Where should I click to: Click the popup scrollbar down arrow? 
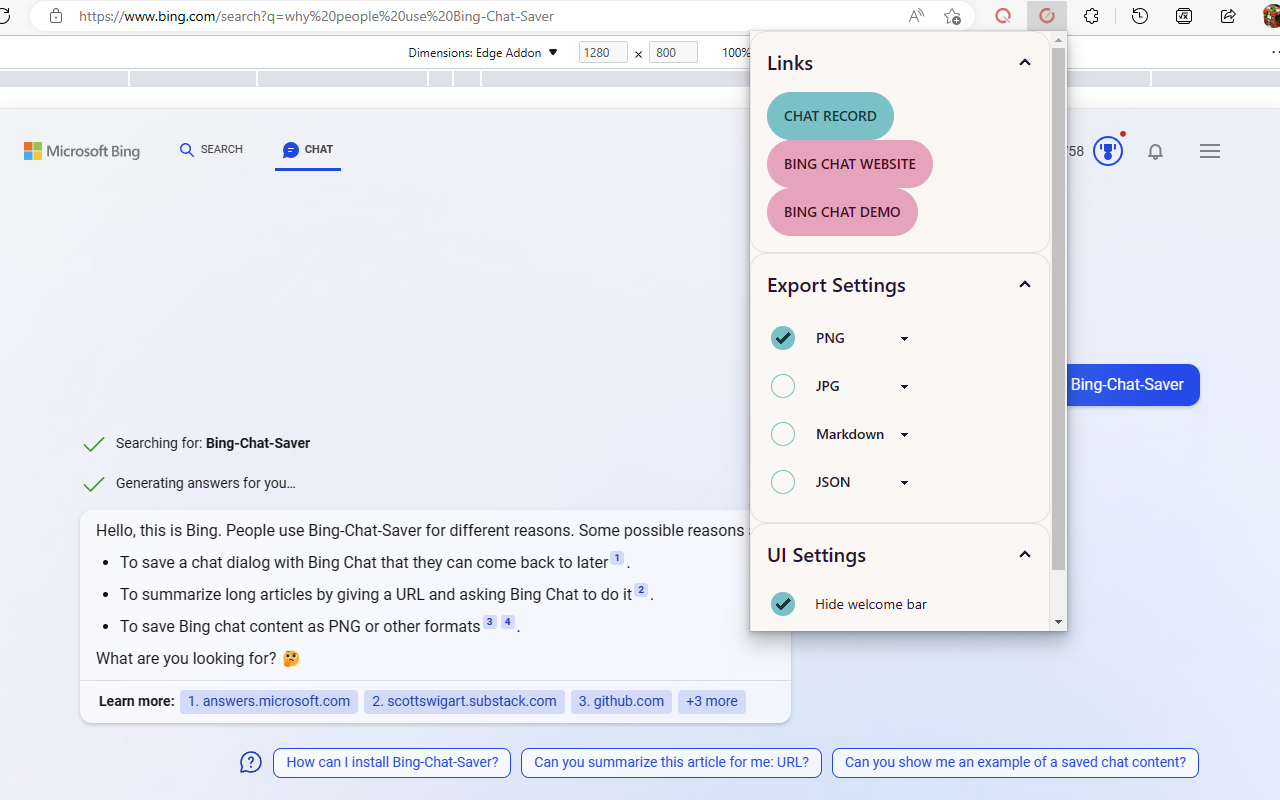pos(1059,622)
